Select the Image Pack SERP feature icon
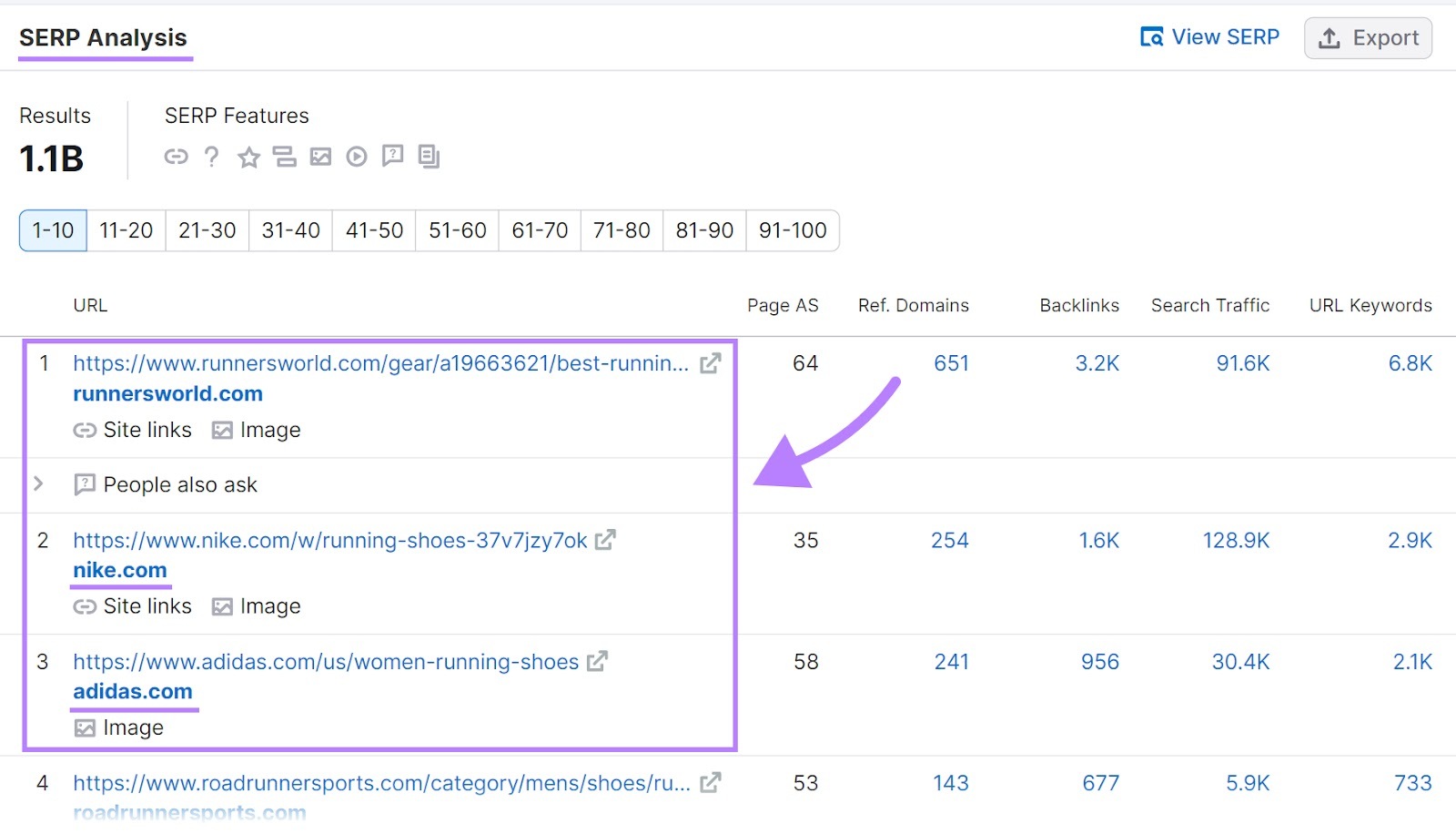1456x834 pixels. coord(320,157)
